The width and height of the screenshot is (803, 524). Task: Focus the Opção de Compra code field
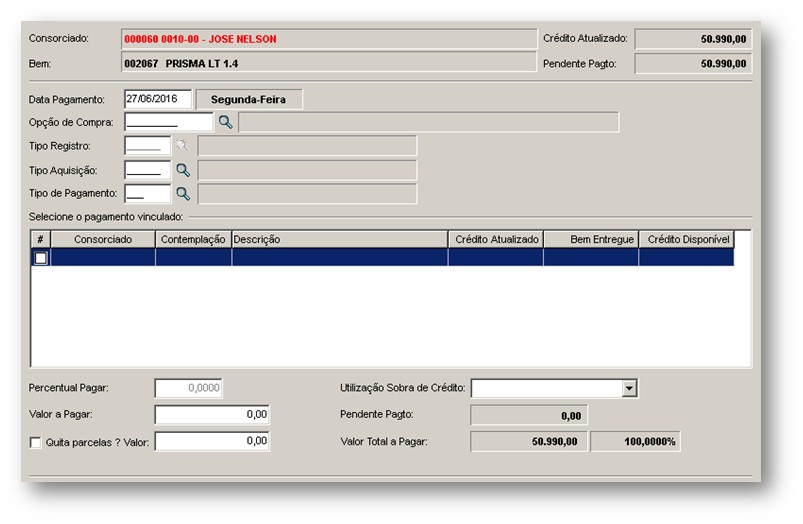click(168, 122)
